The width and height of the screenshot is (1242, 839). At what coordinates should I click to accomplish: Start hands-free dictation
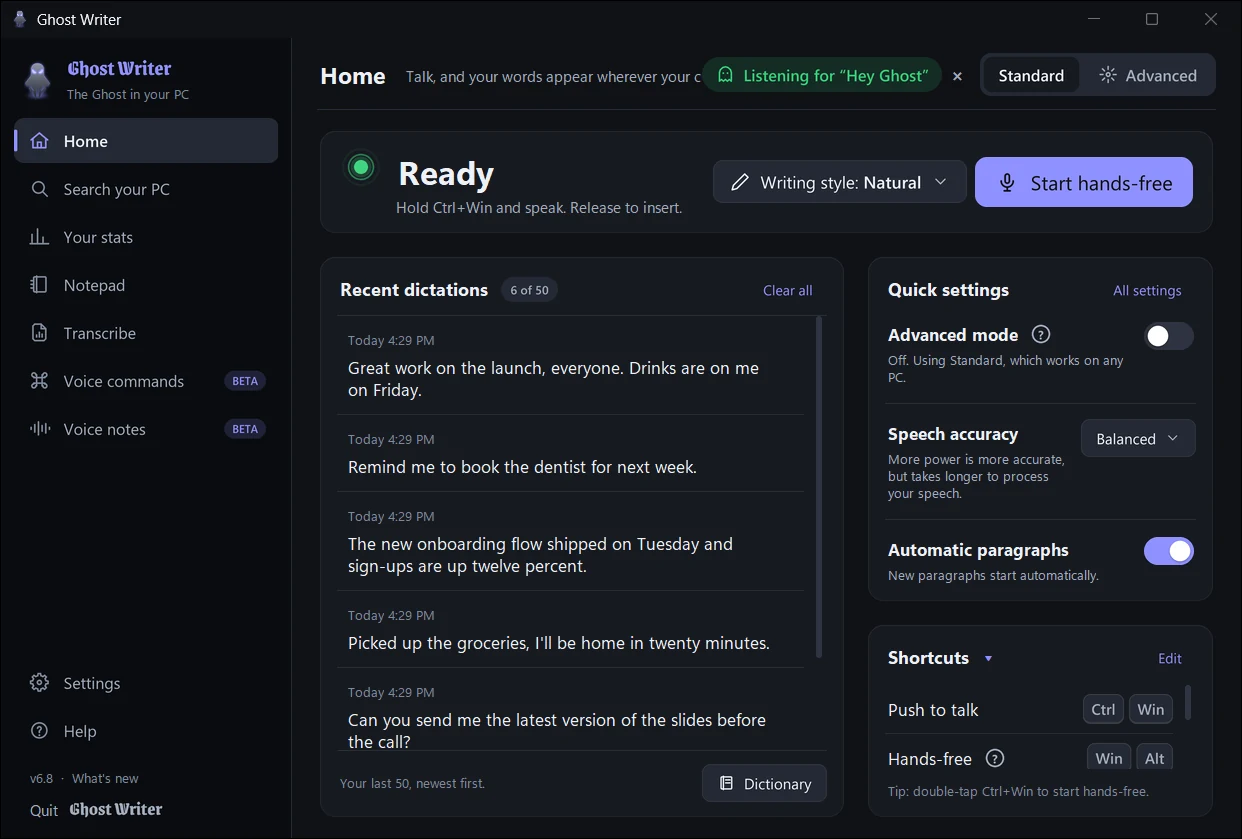1084,182
